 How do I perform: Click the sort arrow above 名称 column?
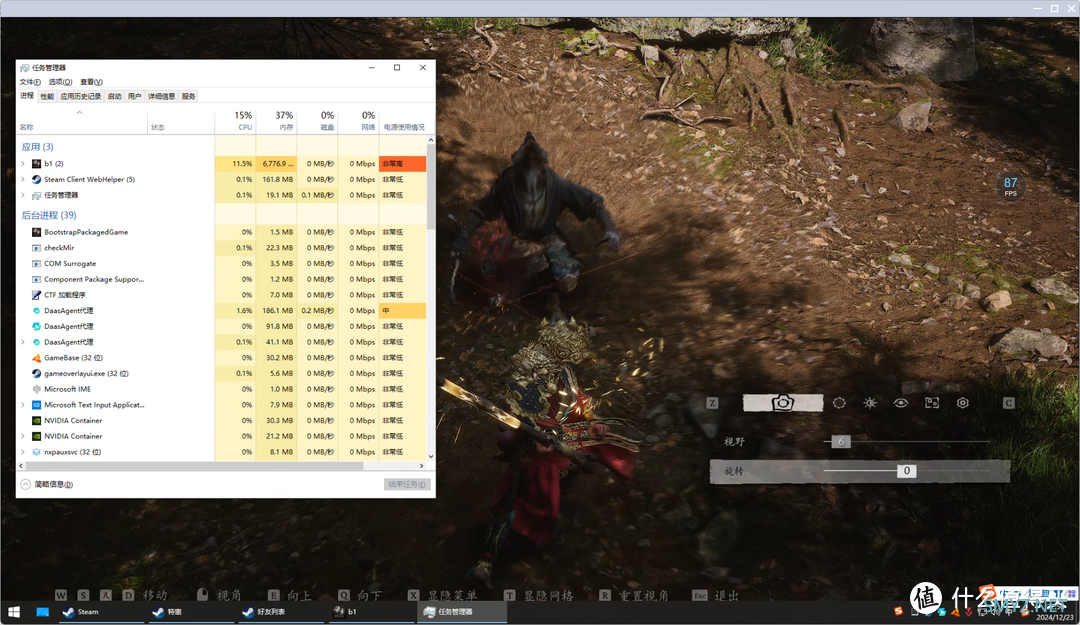79,112
